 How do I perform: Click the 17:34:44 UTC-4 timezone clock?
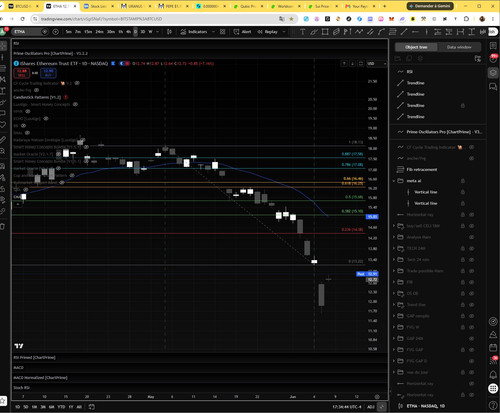[347, 407]
